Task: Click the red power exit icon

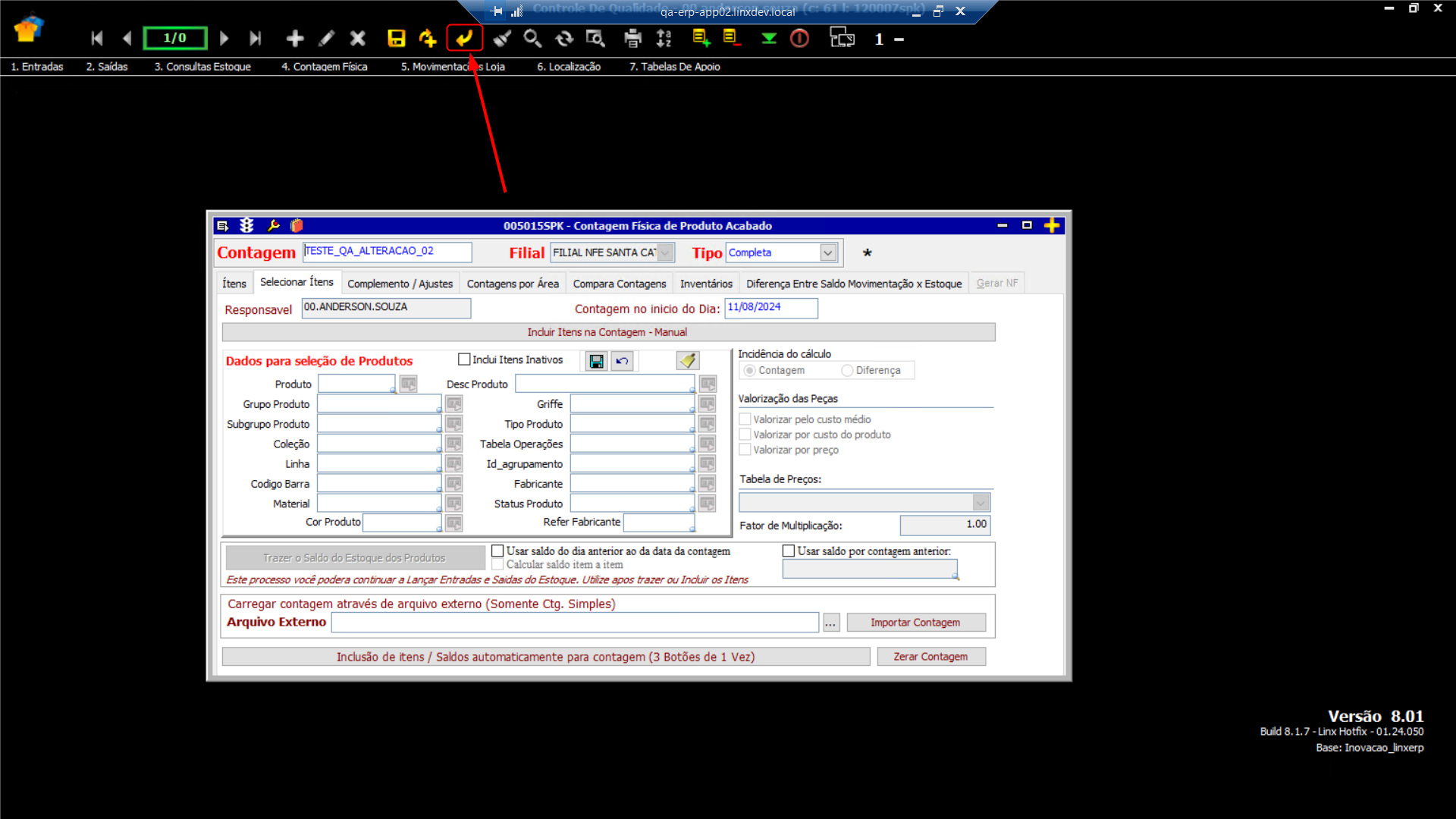Action: click(x=799, y=38)
